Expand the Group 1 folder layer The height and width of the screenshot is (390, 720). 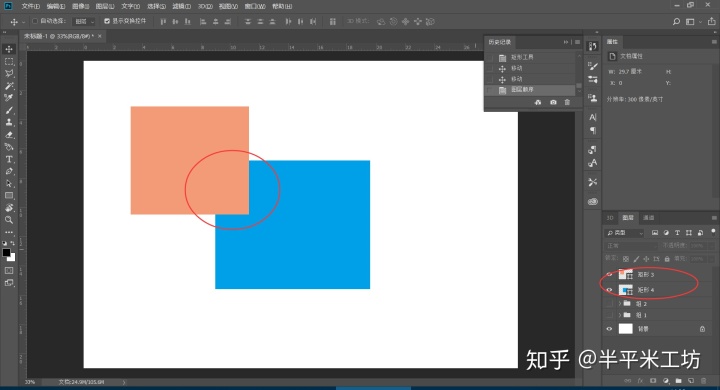(x=619, y=315)
